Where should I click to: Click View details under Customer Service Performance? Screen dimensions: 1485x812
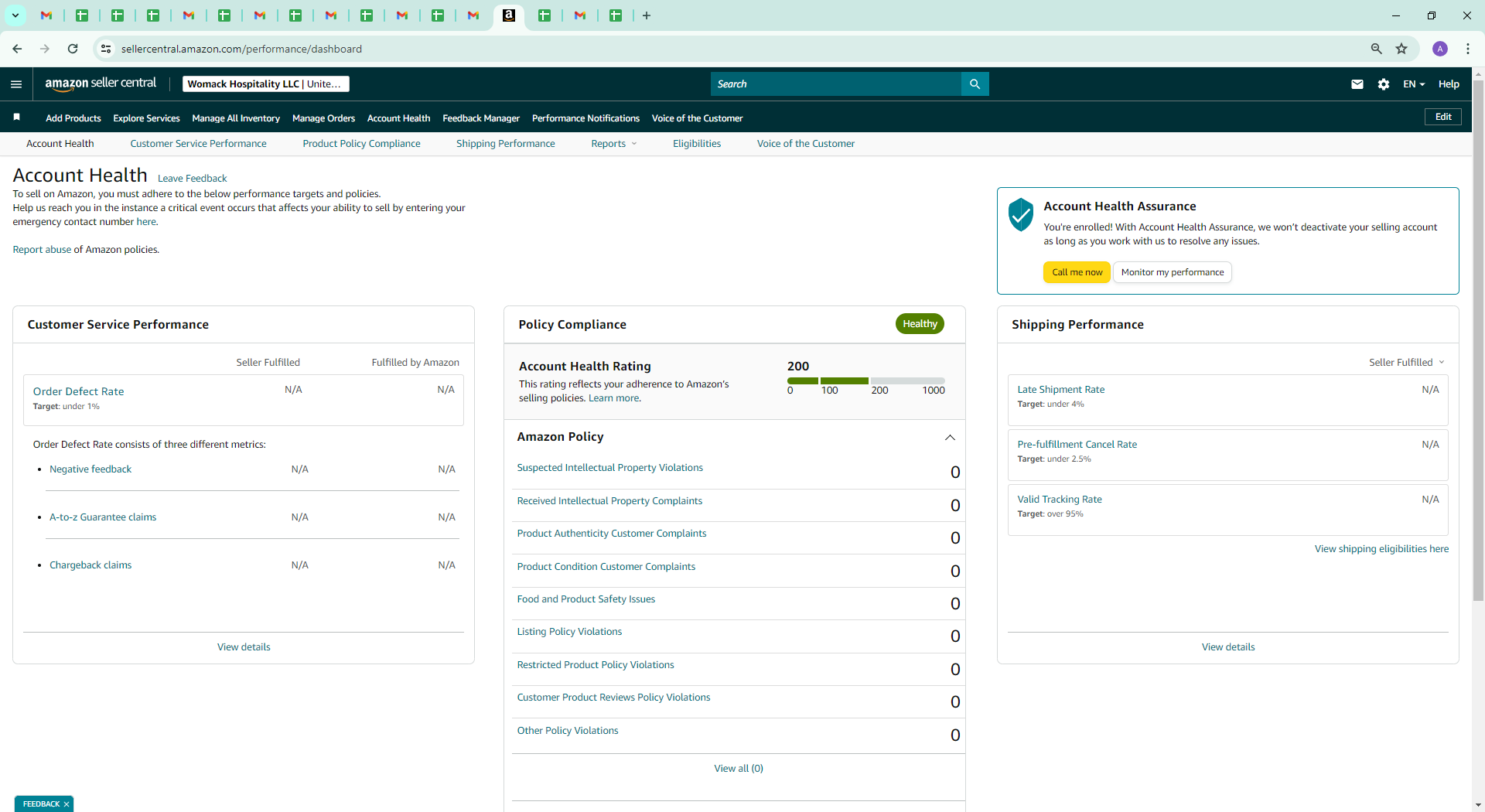(x=244, y=647)
